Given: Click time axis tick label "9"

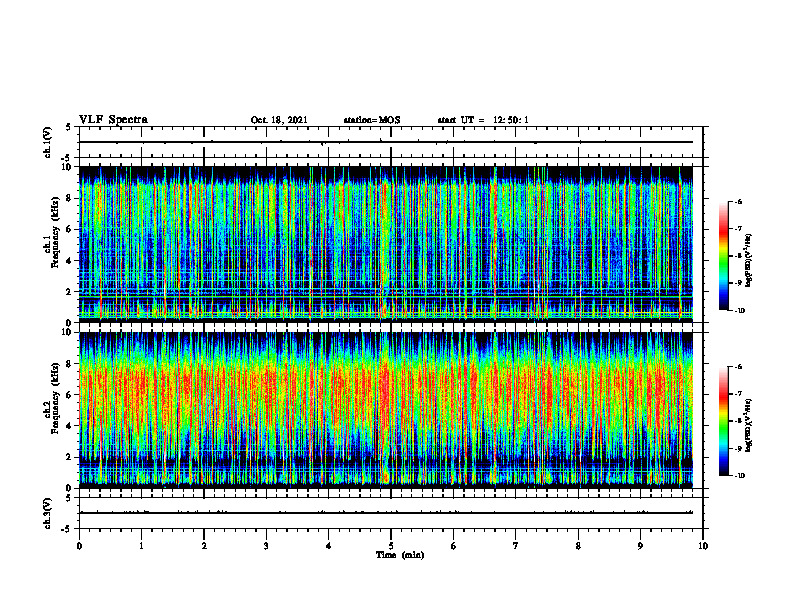Looking at the screenshot, I should (x=640, y=546).
